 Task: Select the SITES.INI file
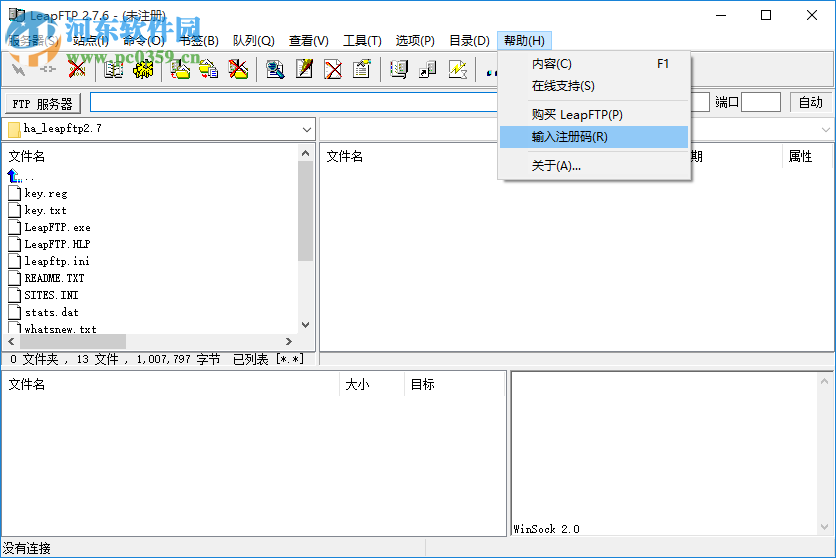(51, 295)
